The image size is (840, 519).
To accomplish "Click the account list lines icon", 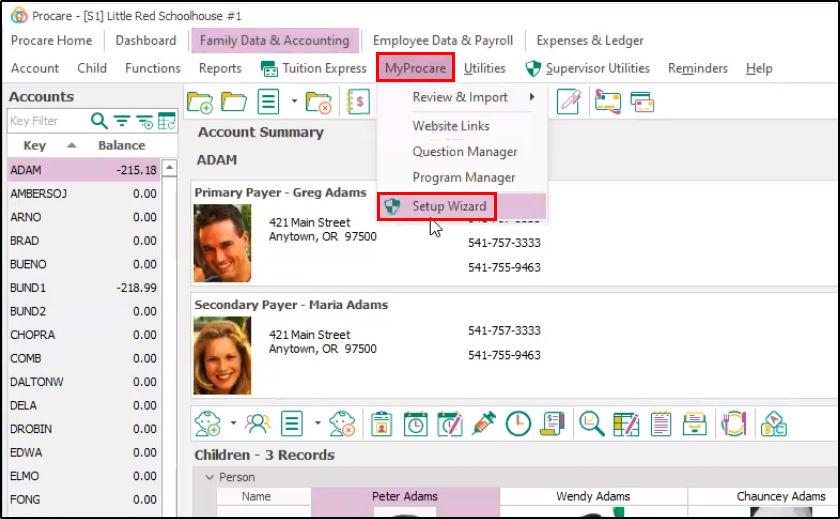I will point(268,101).
